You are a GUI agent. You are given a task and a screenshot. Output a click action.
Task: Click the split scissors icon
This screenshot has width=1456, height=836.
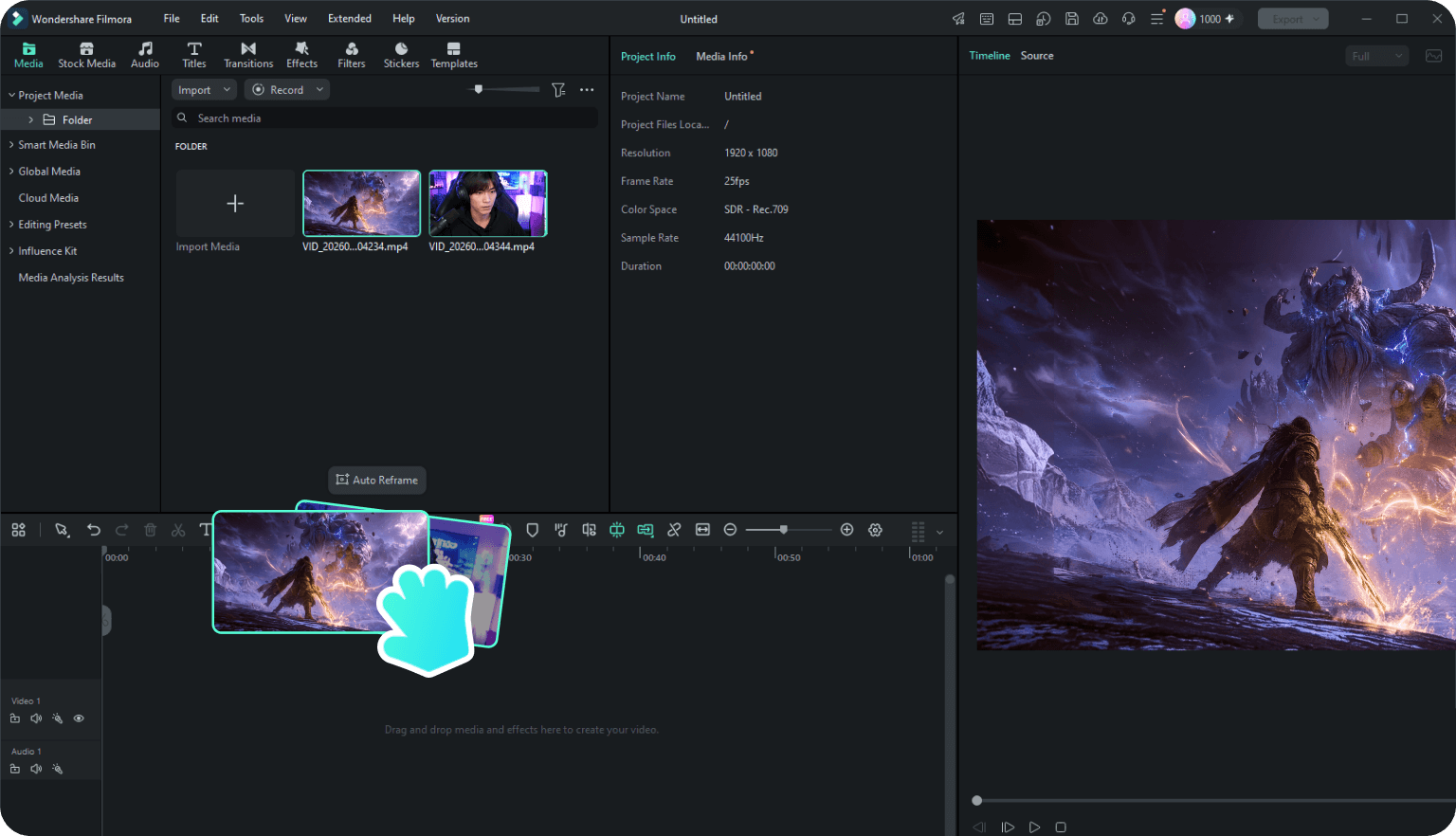[178, 530]
